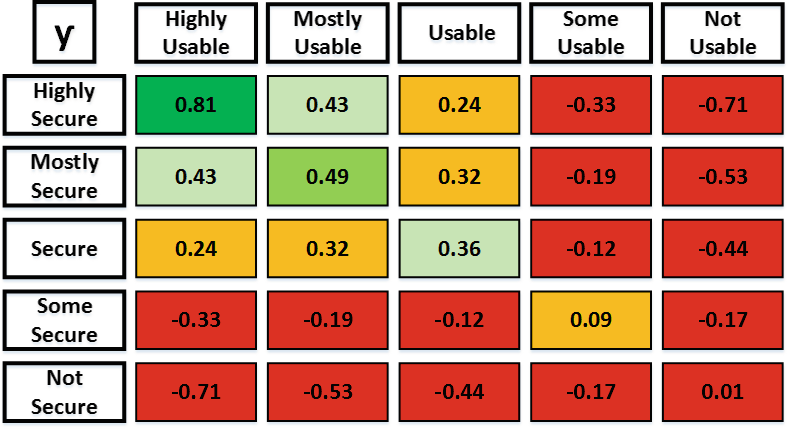Click the red 0.01 cell
The image size is (788, 429).
pos(723,393)
